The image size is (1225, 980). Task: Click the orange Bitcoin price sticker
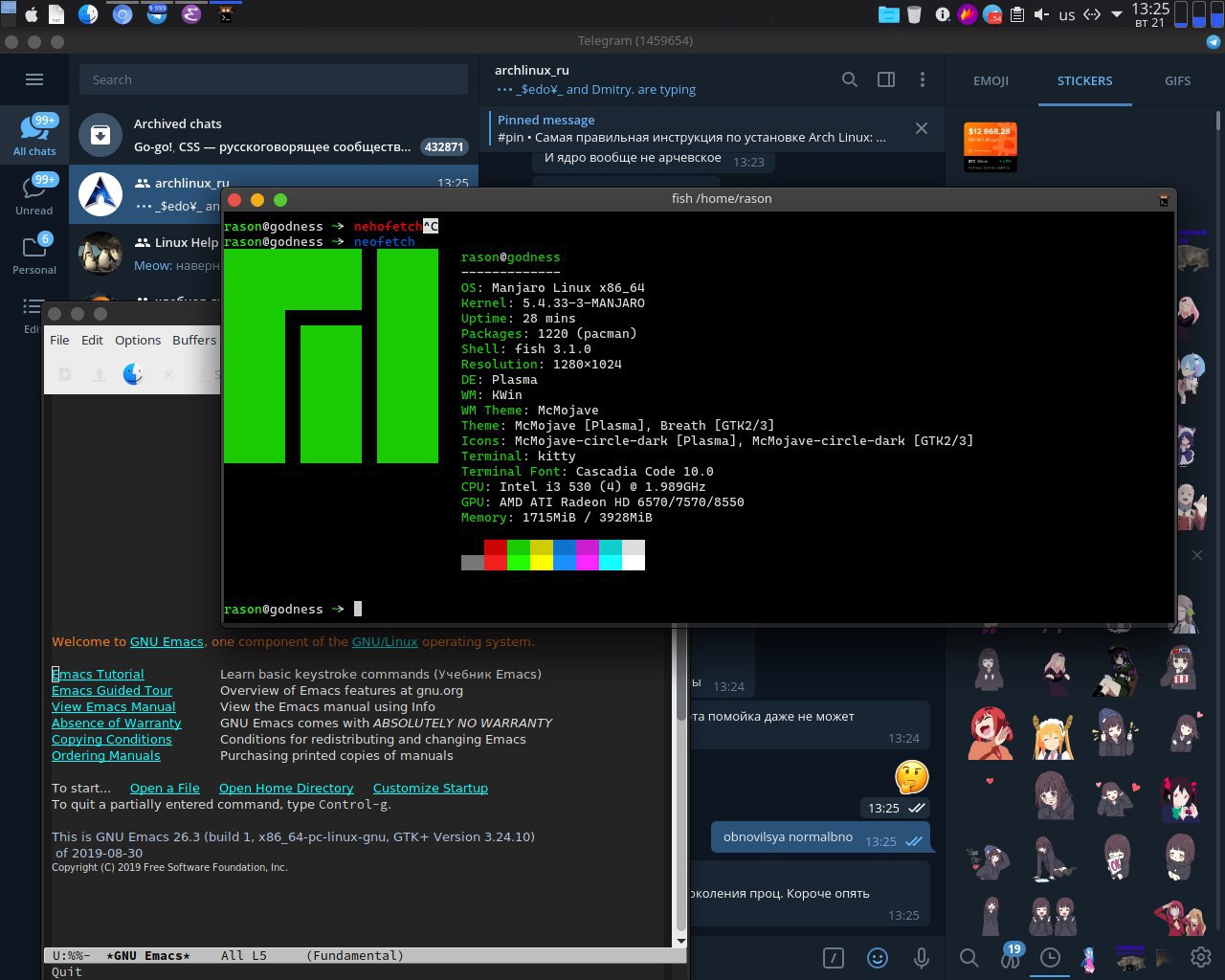[x=990, y=147]
